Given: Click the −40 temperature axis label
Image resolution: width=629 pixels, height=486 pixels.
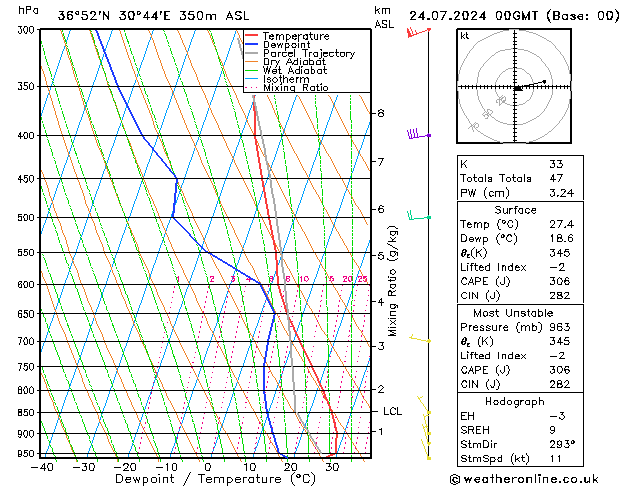Looking at the screenshot, I should point(42,467).
